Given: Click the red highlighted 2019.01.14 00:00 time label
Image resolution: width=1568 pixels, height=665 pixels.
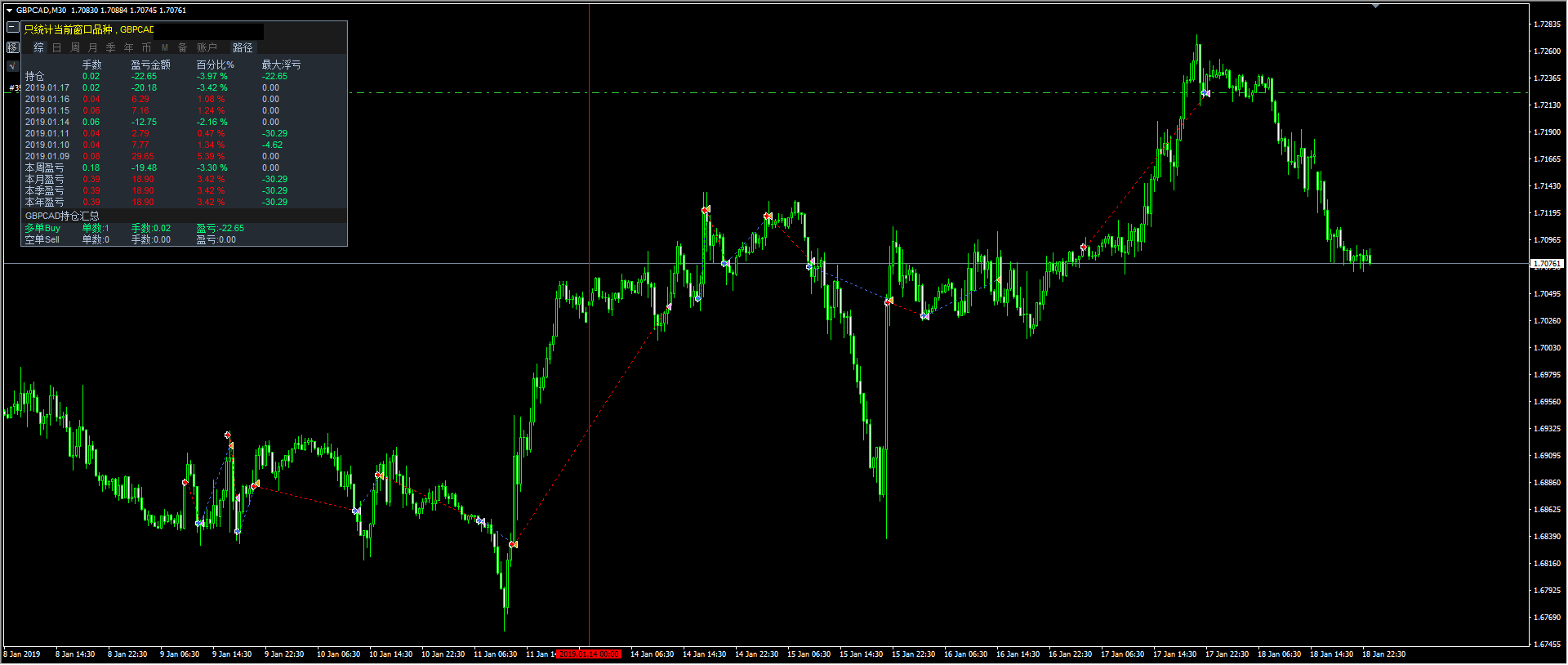Looking at the screenshot, I should [589, 654].
